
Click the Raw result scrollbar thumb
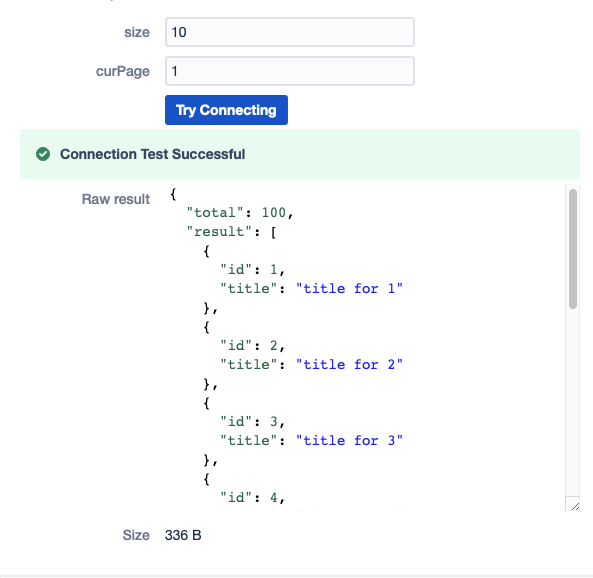click(573, 249)
